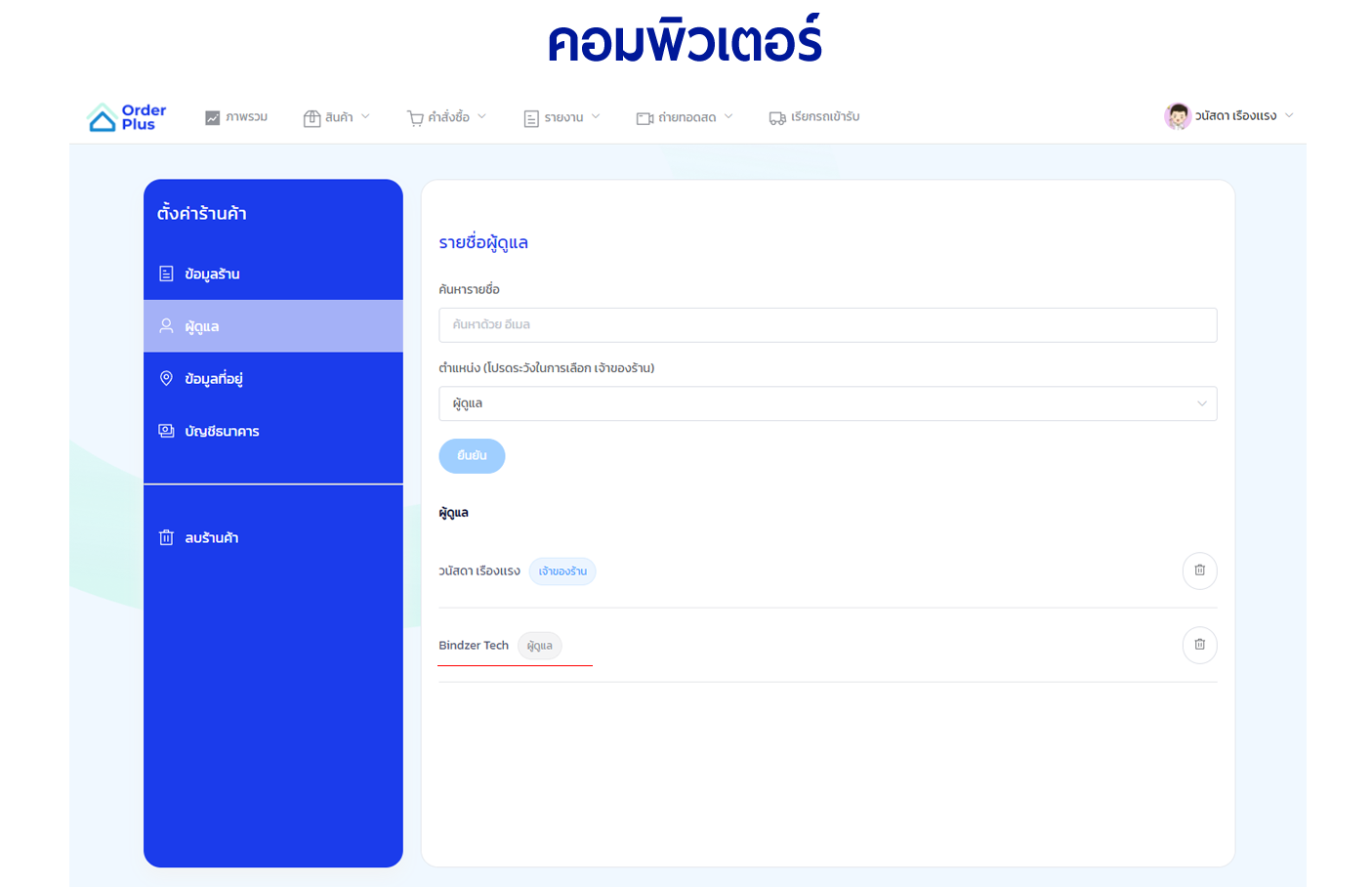Select ข้อมูลร้าน in the settings sidebar

(273, 274)
